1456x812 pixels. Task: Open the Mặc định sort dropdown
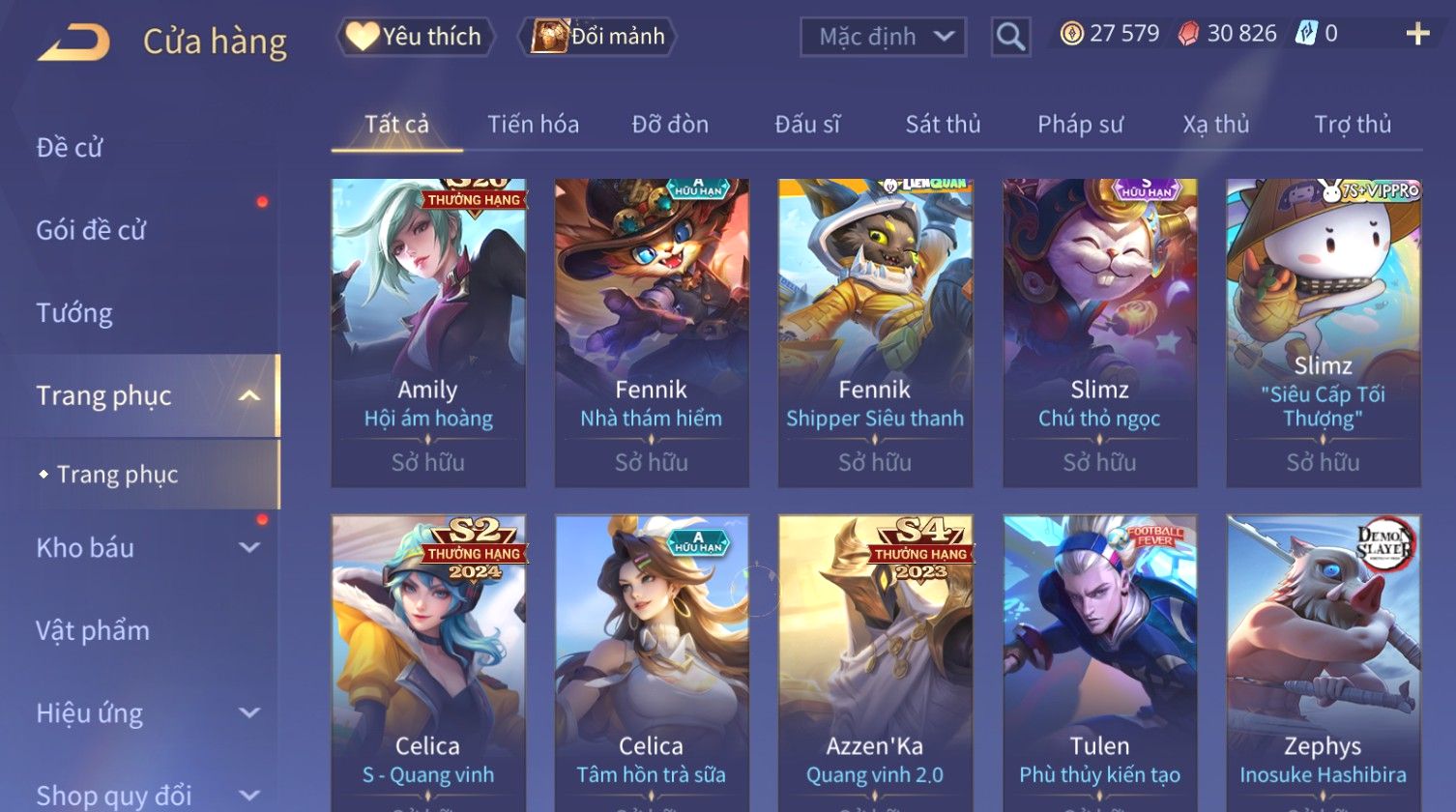tap(883, 37)
